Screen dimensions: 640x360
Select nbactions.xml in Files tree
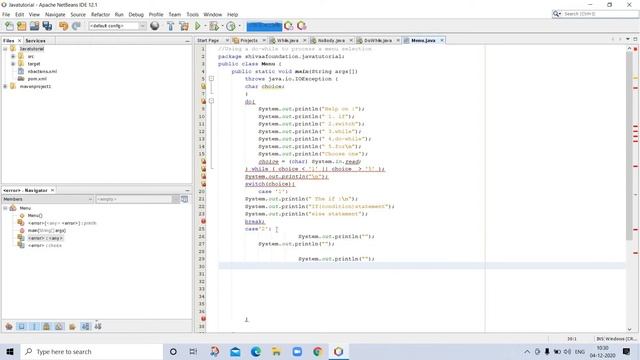coord(42,71)
